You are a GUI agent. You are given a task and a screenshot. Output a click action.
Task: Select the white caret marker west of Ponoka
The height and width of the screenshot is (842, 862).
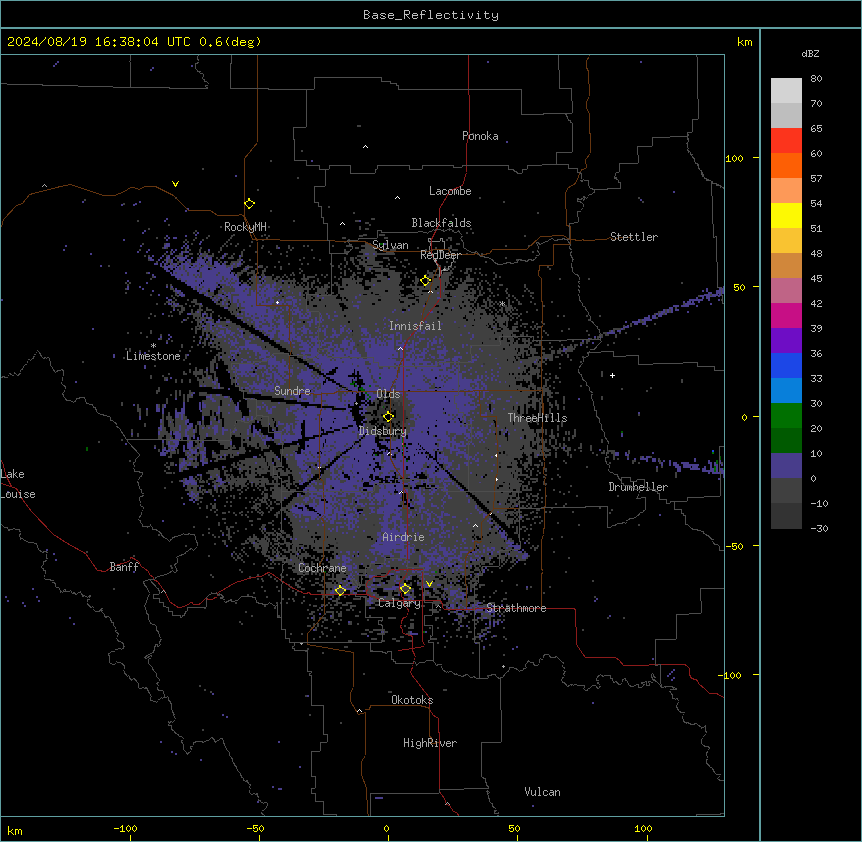click(x=366, y=147)
